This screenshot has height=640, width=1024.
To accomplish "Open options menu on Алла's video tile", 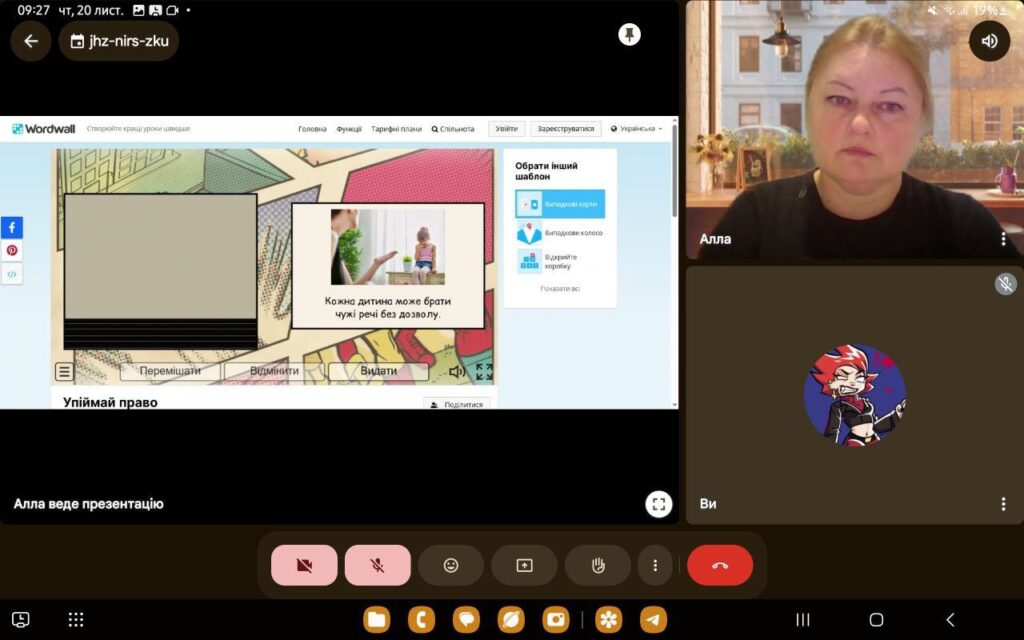I will coord(1003,239).
